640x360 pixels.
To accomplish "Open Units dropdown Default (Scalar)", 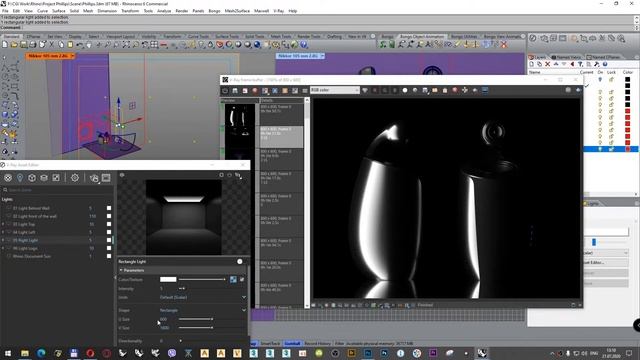I will [203, 297].
